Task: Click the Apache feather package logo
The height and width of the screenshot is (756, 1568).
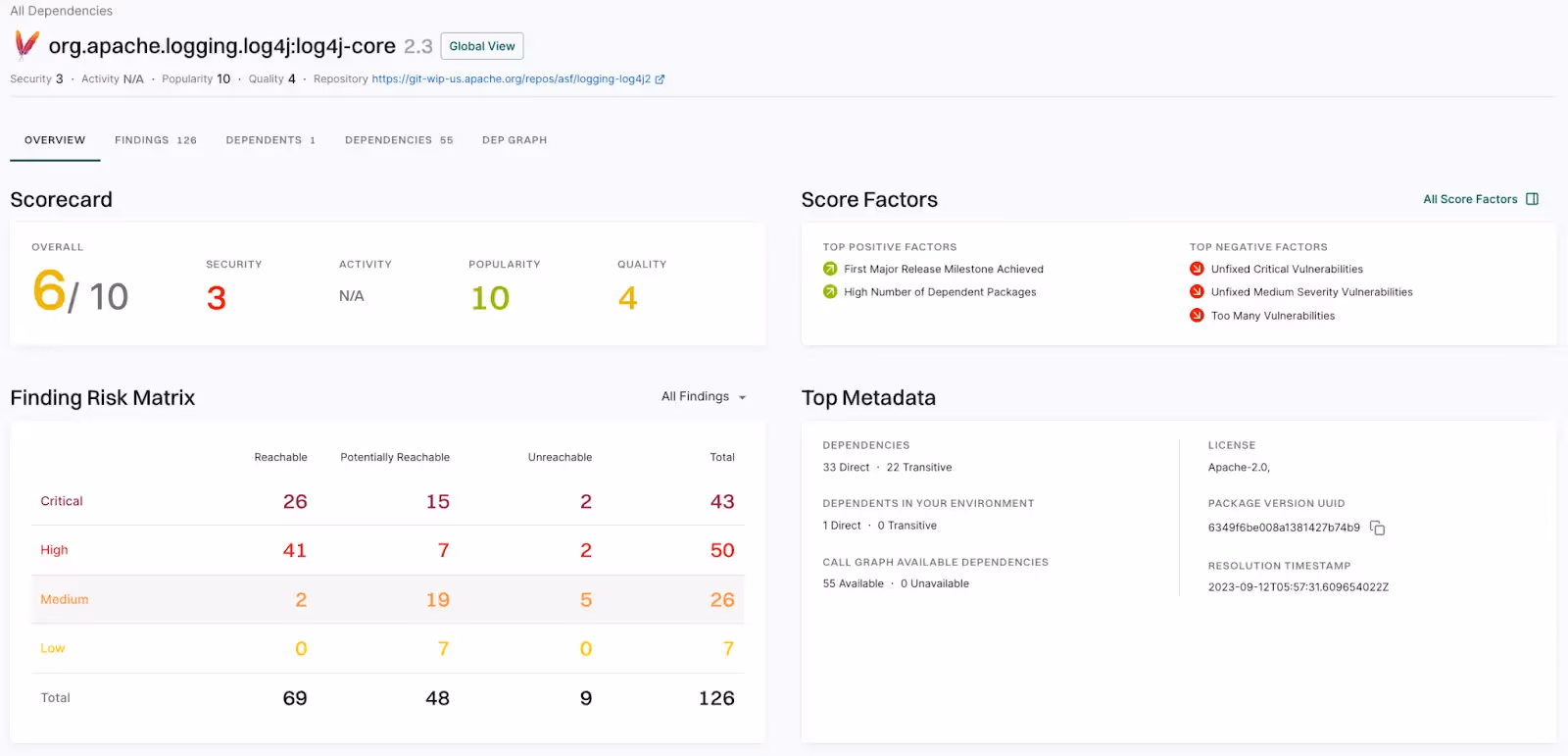Action: pos(26,45)
